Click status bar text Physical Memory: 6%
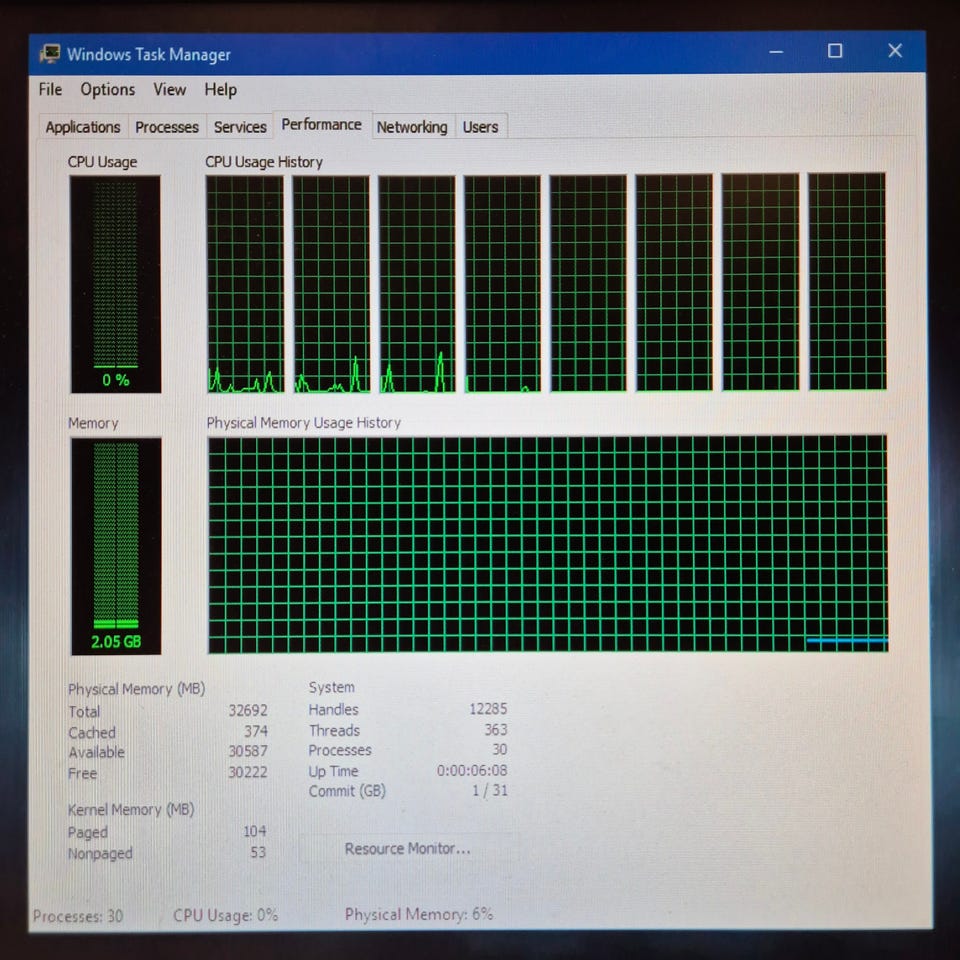The width and height of the screenshot is (960, 960). [419, 914]
